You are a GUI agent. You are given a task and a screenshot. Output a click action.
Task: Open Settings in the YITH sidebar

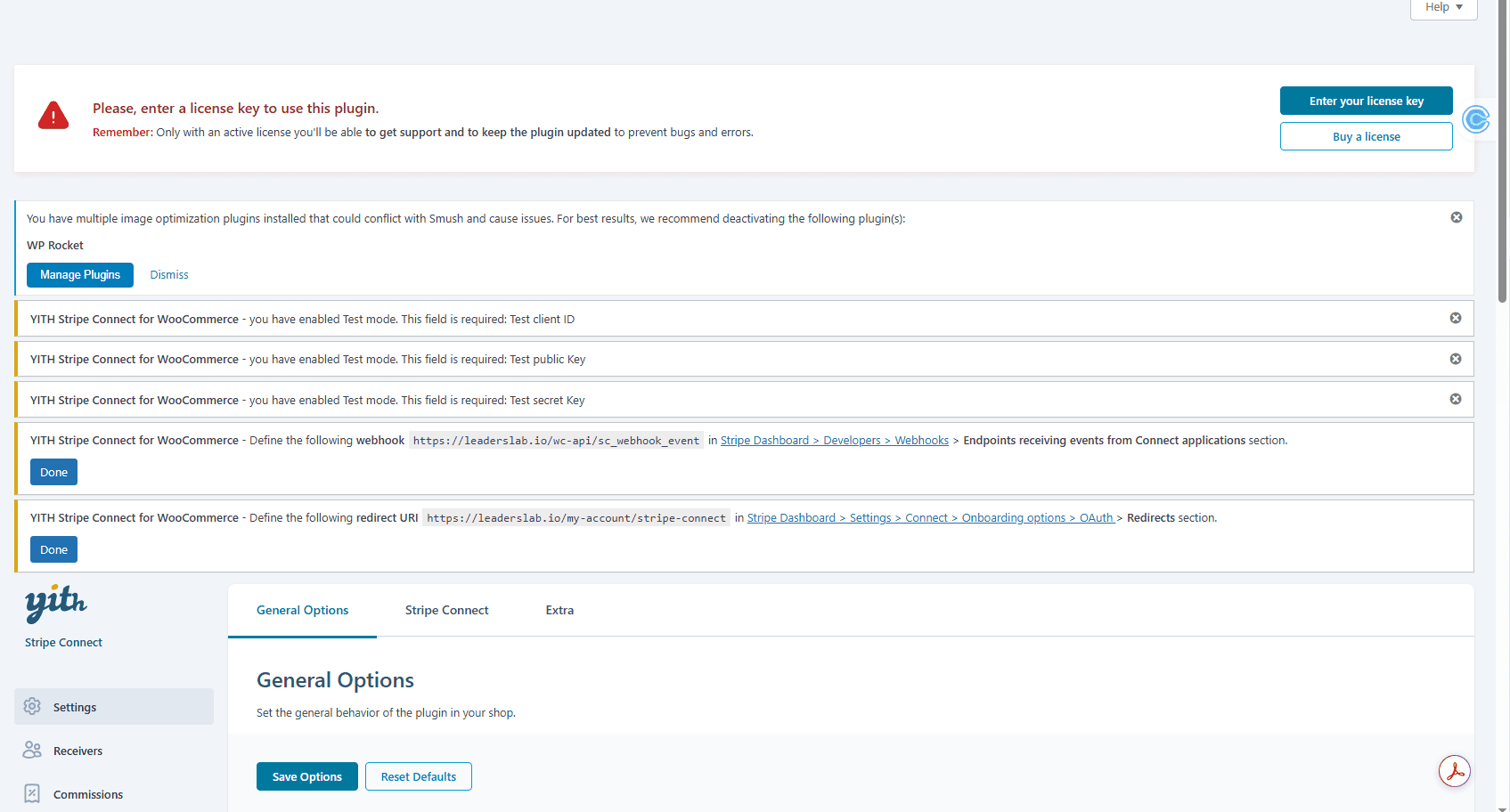point(114,707)
